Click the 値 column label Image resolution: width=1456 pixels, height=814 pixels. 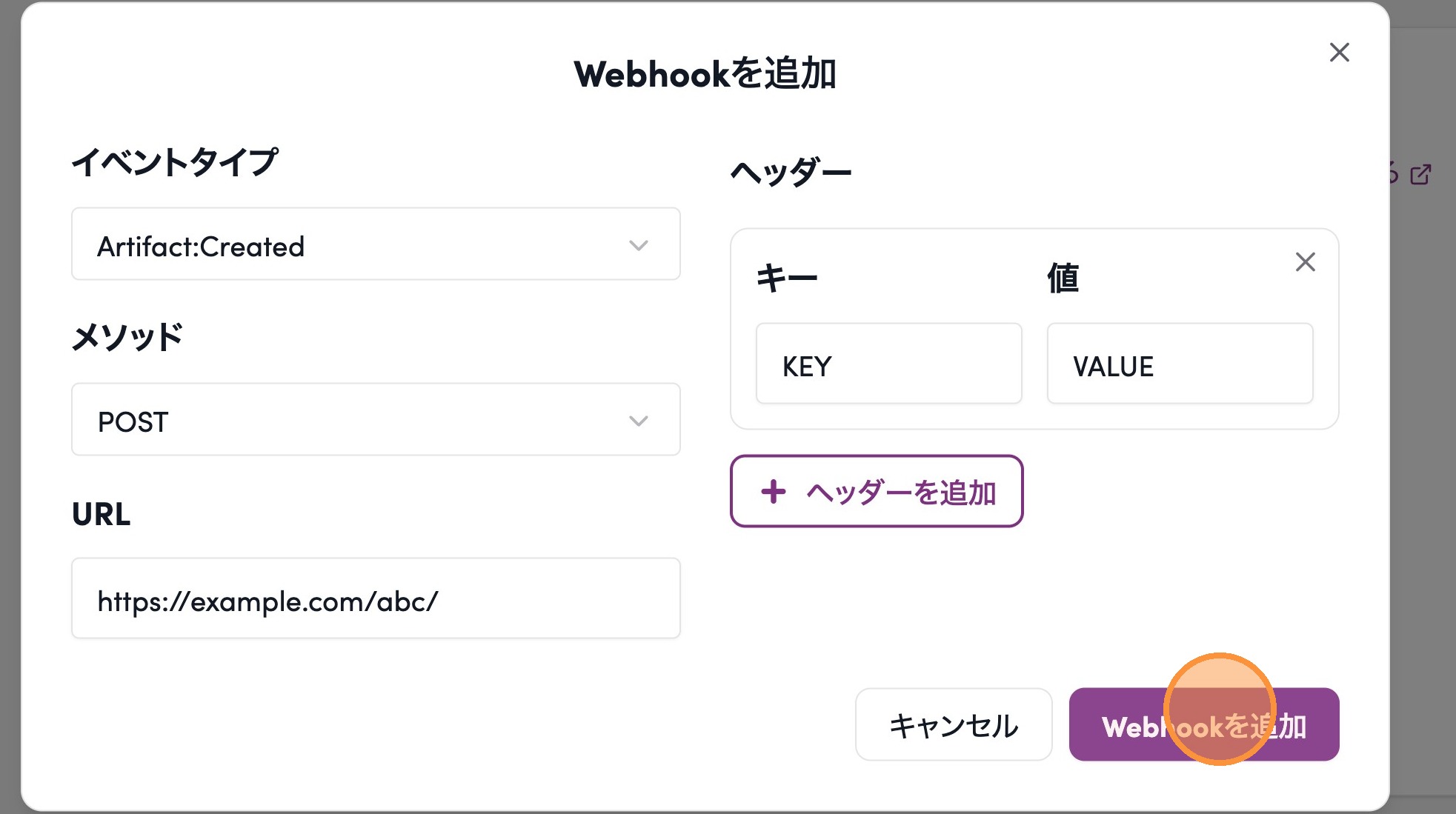(1063, 278)
